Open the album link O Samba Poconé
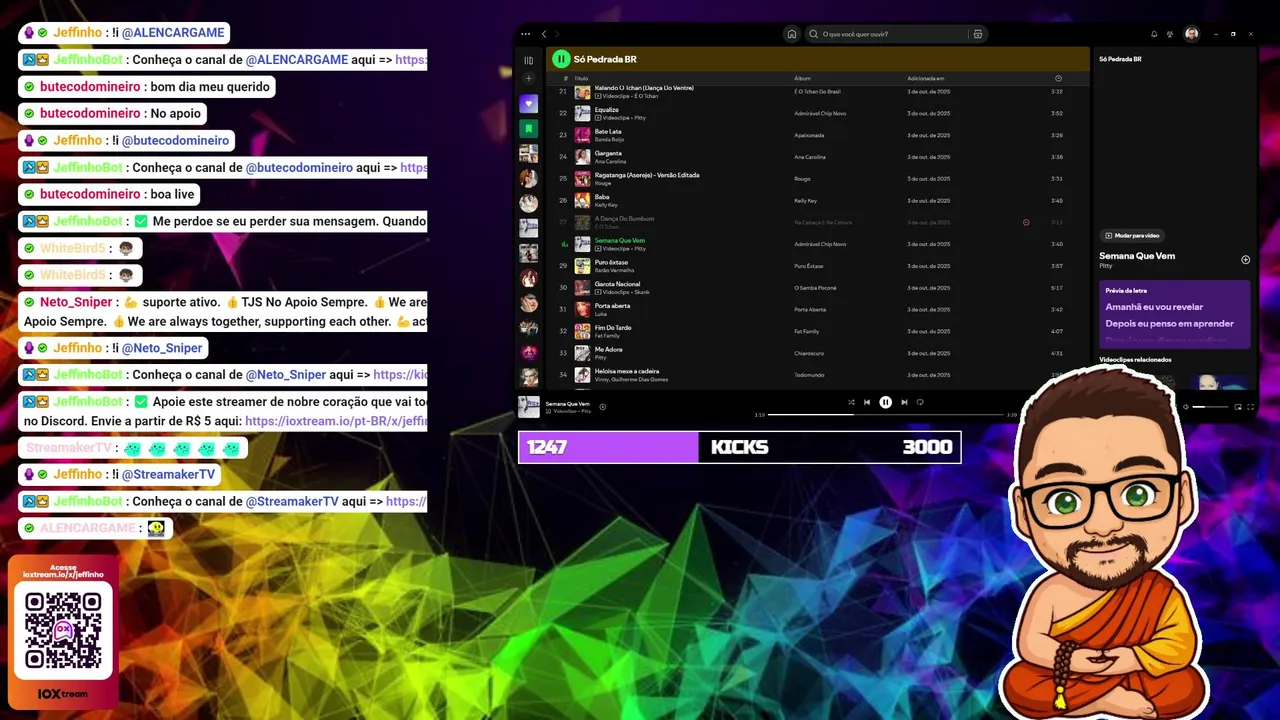The image size is (1280, 720). pos(814,288)
